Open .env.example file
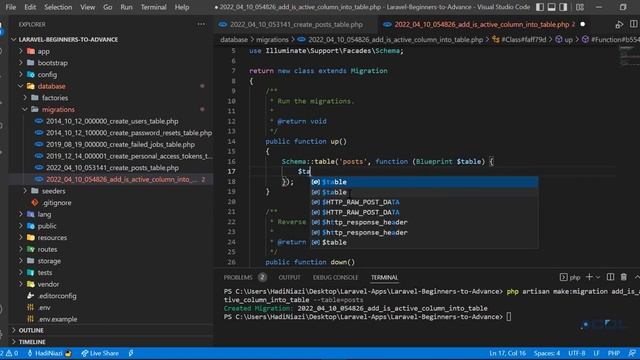 coord(57,319)
